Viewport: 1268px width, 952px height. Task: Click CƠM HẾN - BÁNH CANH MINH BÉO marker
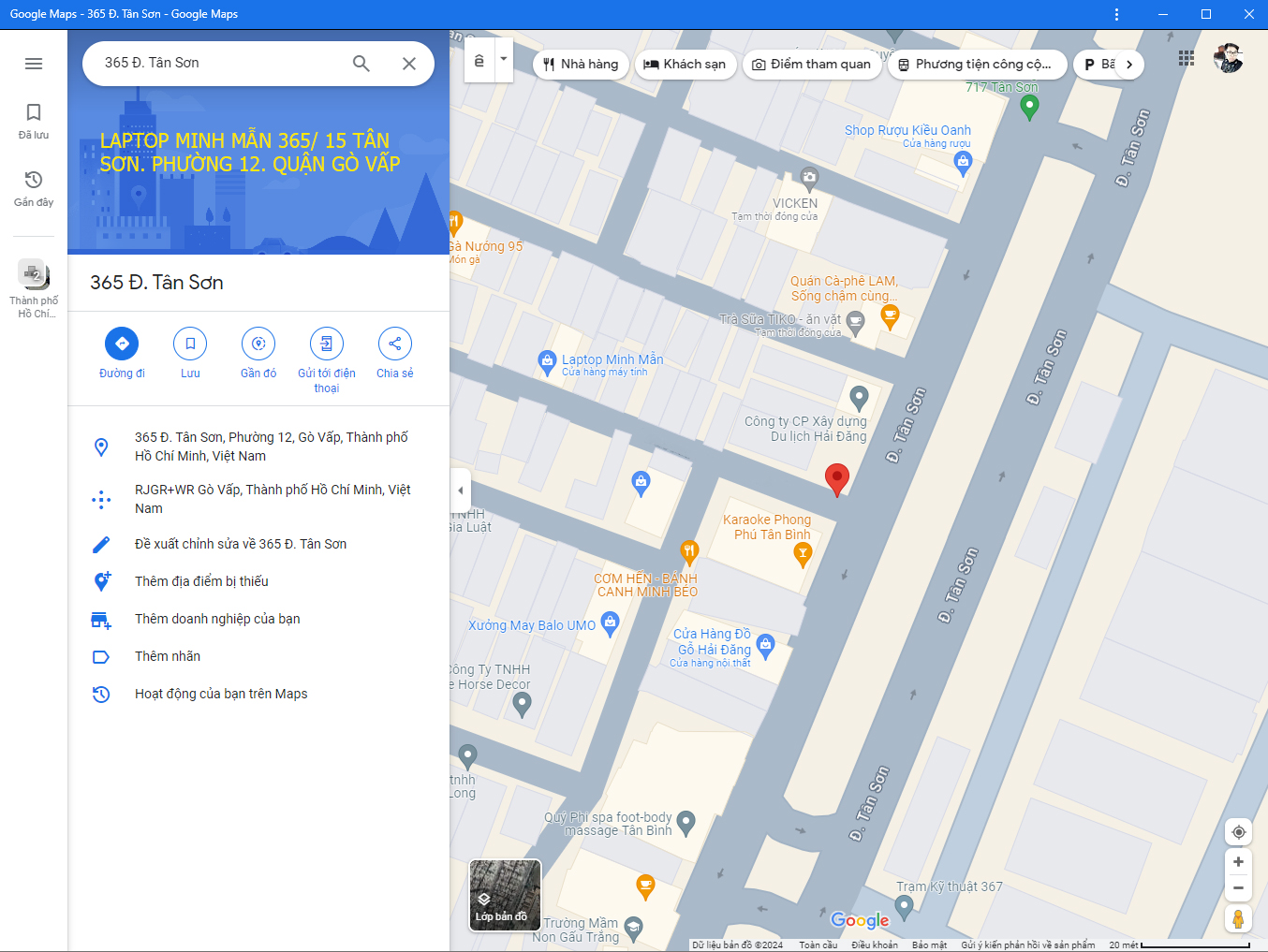[x=689, y=552]
